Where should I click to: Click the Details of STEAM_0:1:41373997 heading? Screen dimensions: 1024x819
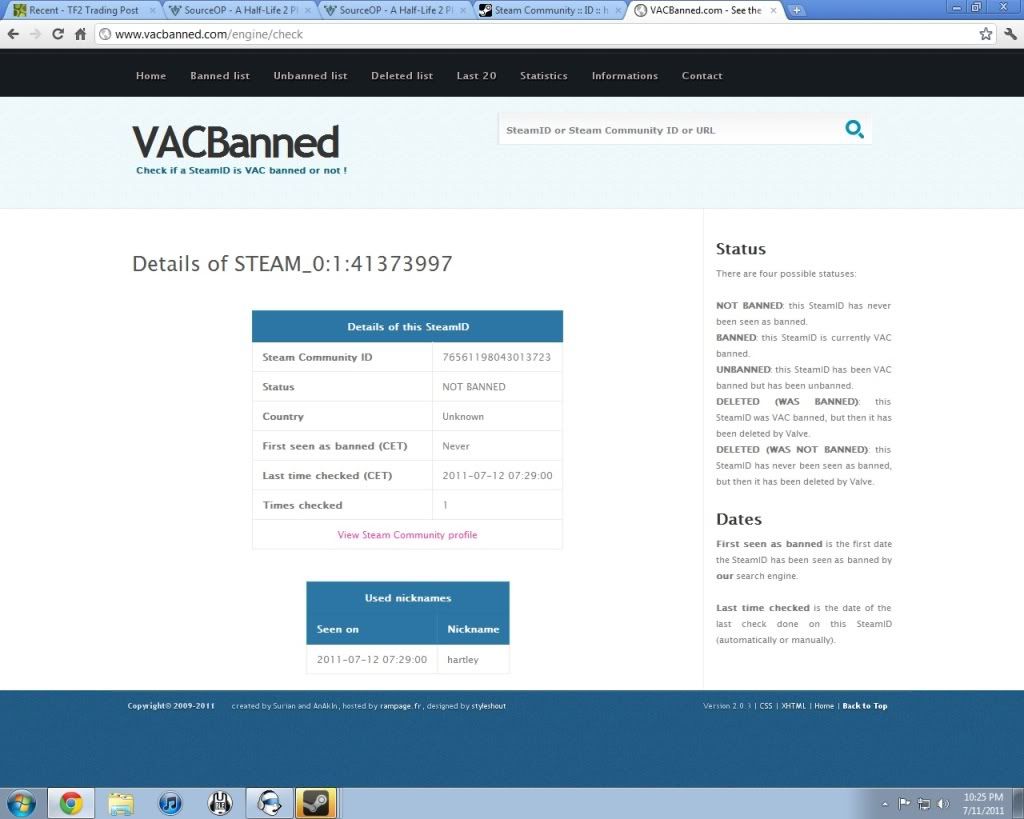point(292,264)
